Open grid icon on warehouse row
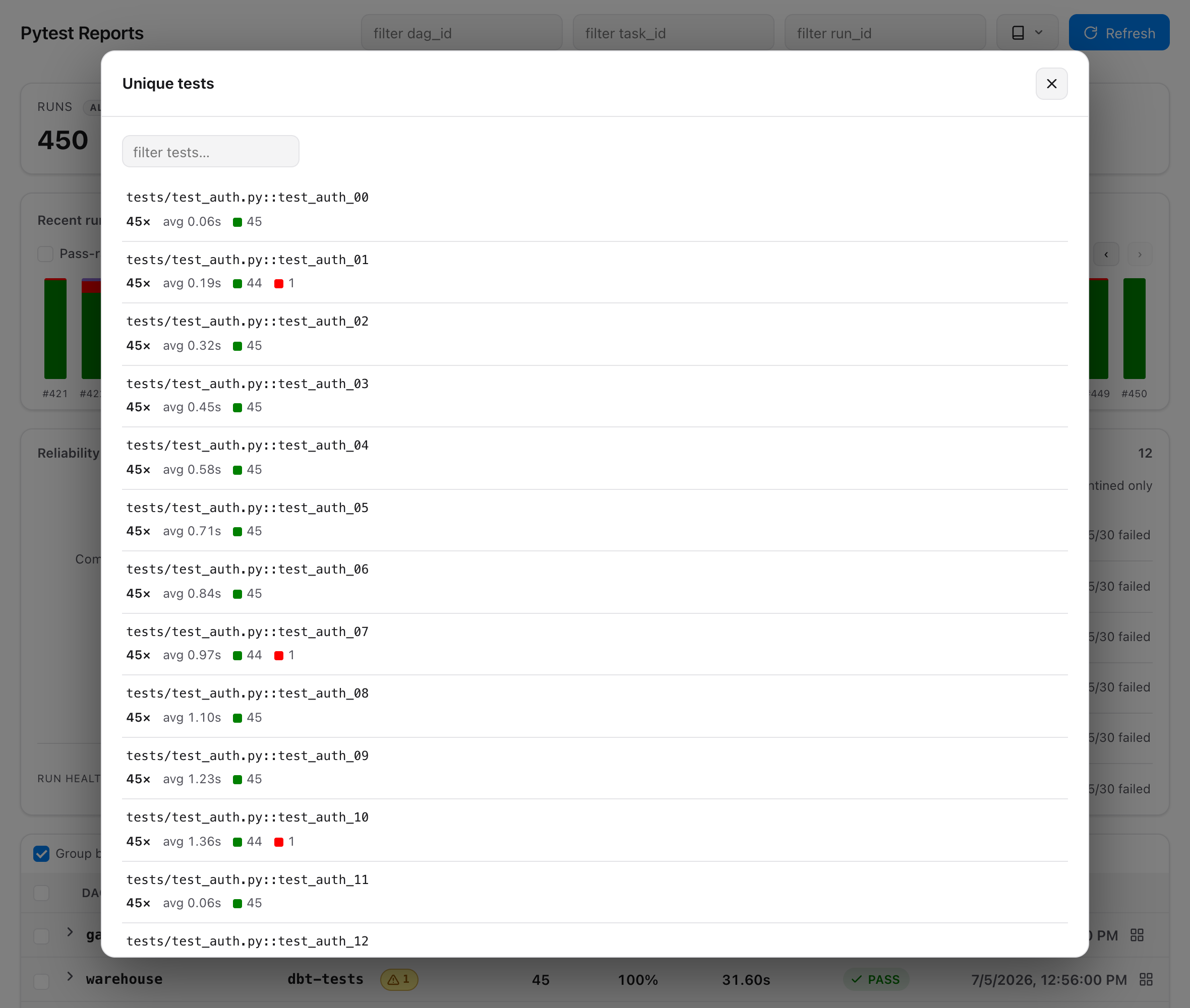 pyautogui.click(x=1146, y=979)
